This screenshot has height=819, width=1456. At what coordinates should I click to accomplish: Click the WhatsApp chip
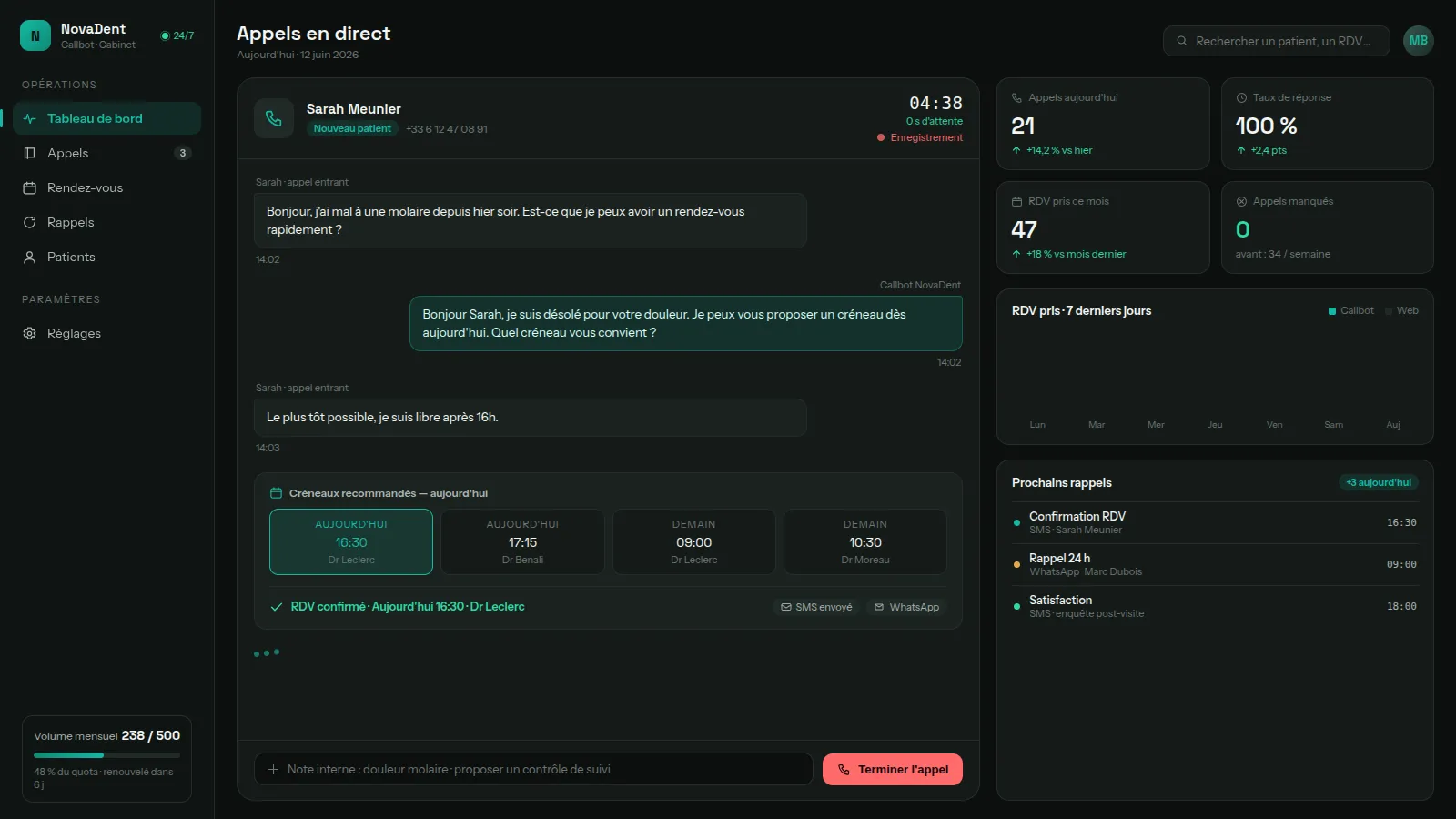coord(906,607)
